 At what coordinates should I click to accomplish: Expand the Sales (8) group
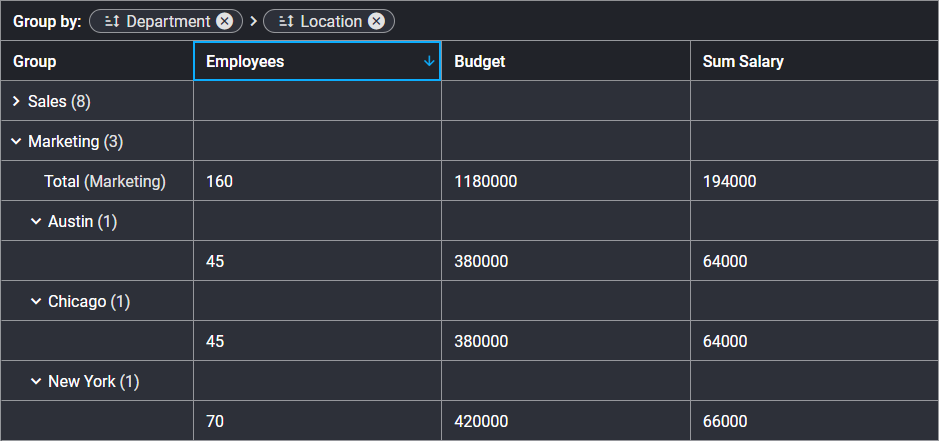[16, 102]
